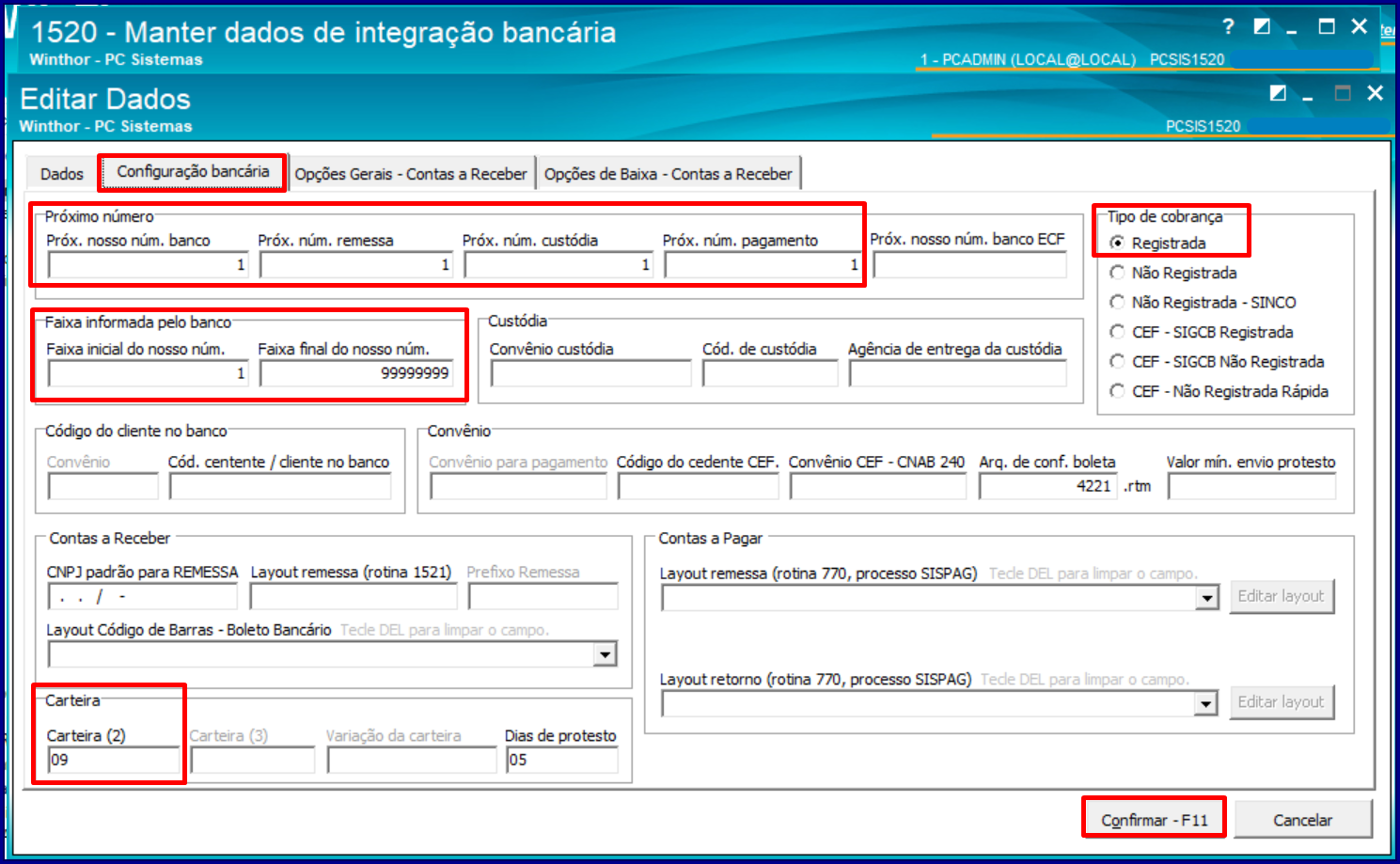Open Opções Gerais - Contas a Receber tab

coord(411,174)
